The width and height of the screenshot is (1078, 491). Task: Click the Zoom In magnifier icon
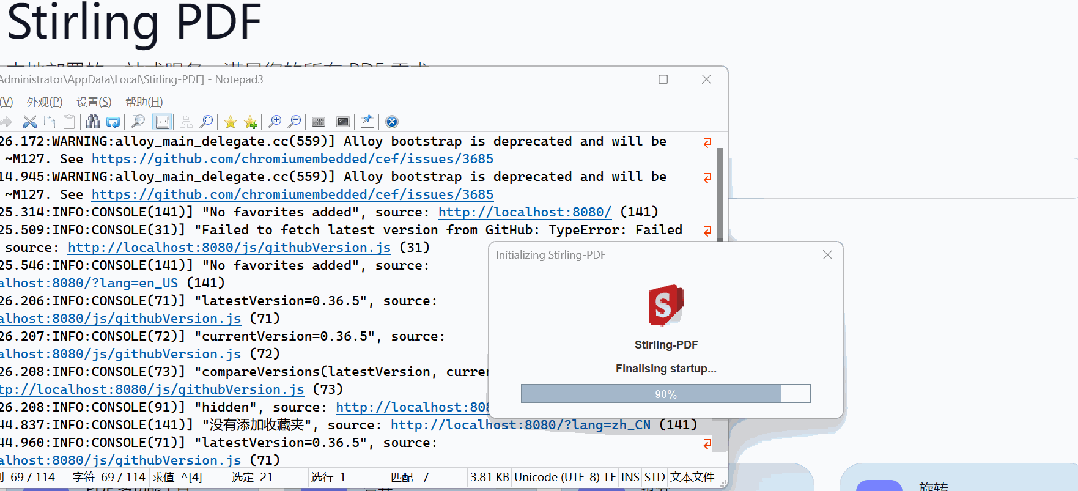coord(274,122)
